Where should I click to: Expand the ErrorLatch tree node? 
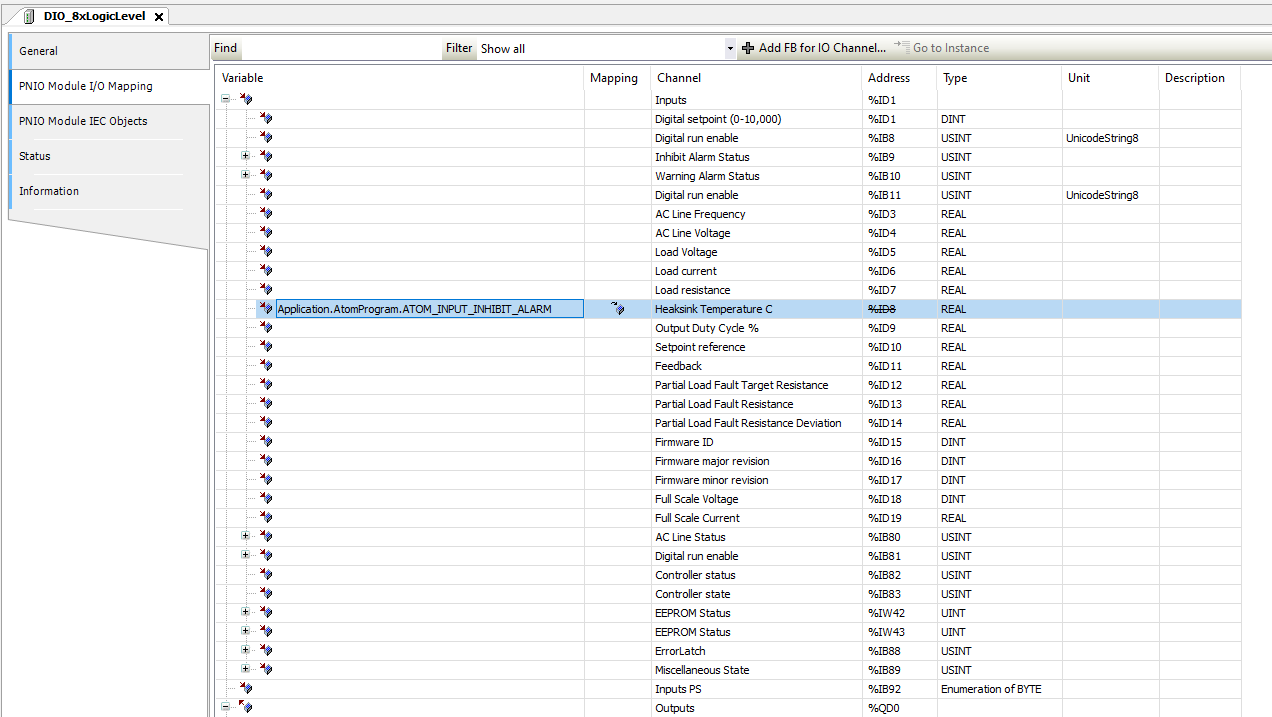coord(245,651)
